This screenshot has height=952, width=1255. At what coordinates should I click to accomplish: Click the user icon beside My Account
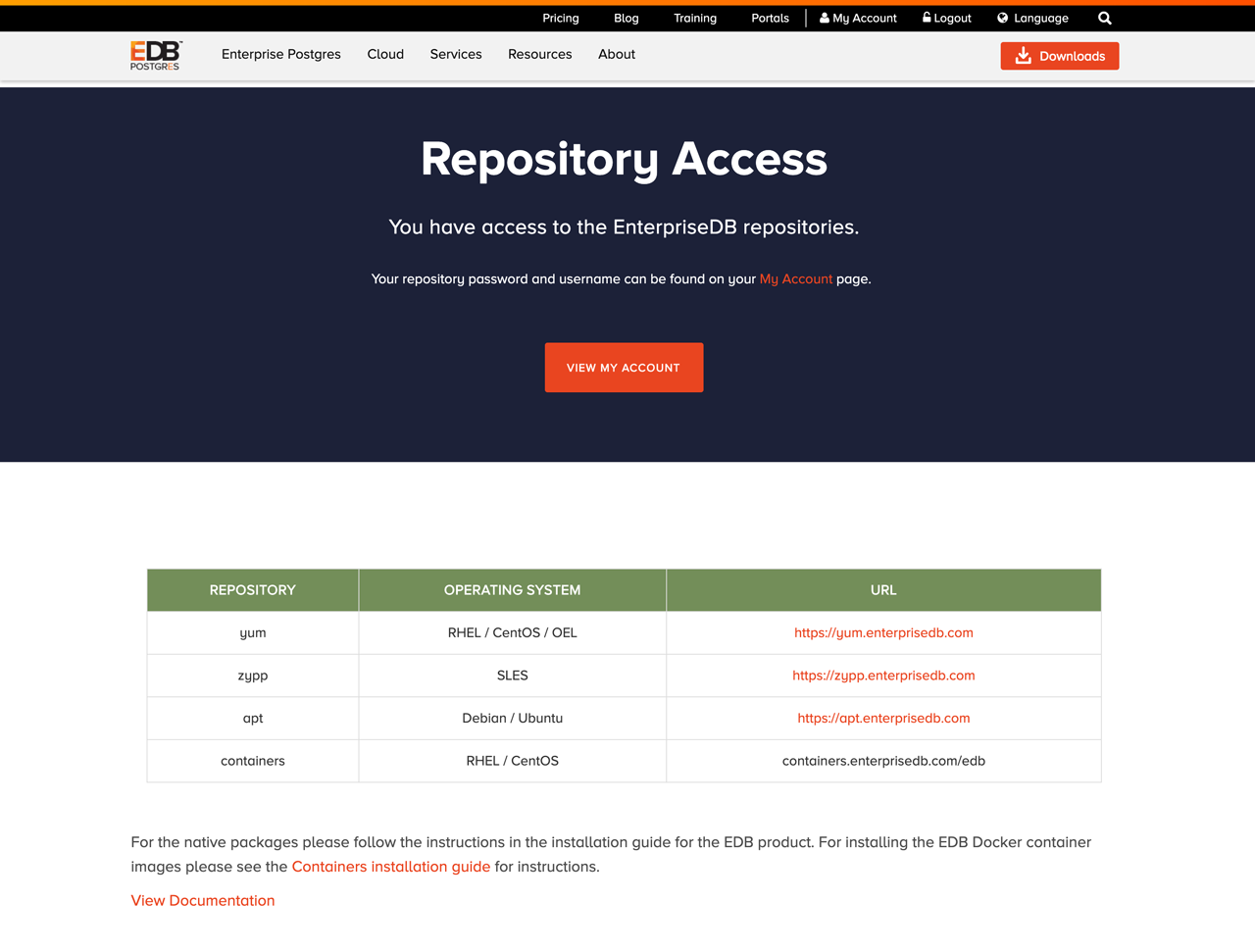click(825, 18)
